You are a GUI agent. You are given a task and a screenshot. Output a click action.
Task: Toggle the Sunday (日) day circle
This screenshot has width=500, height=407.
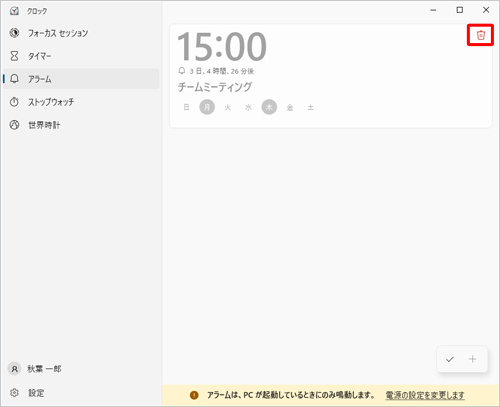point(186,107)
